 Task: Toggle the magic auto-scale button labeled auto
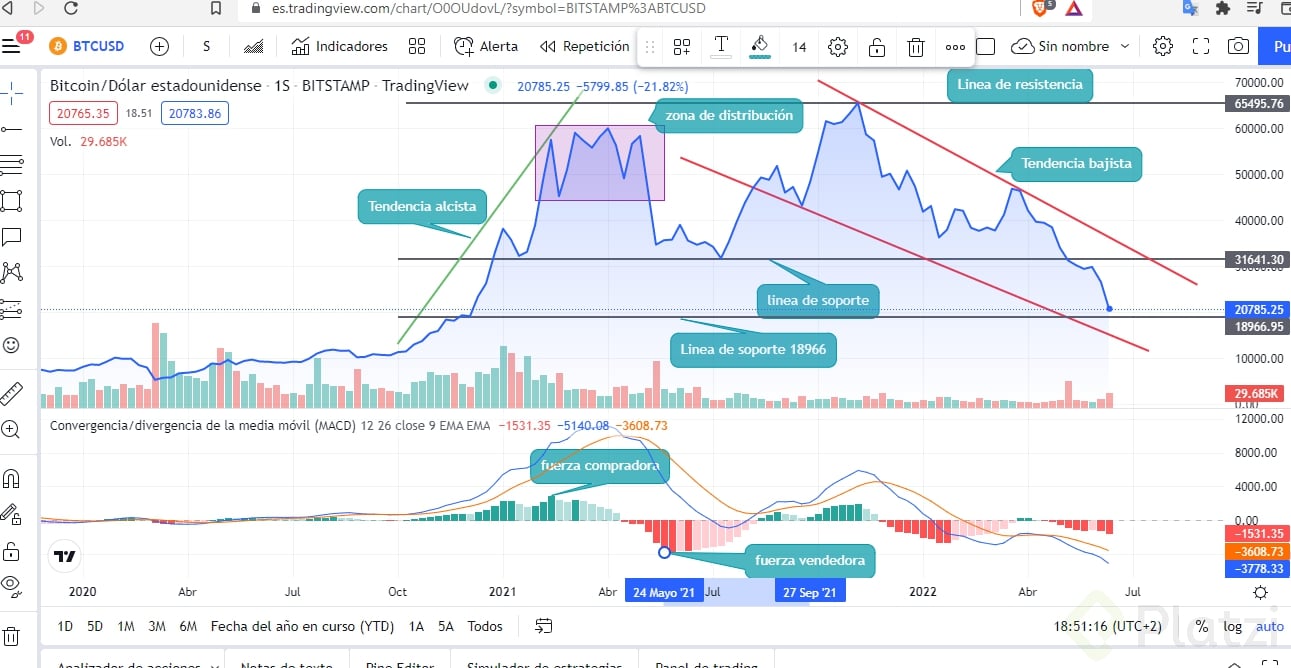[x=1270, y=626]
